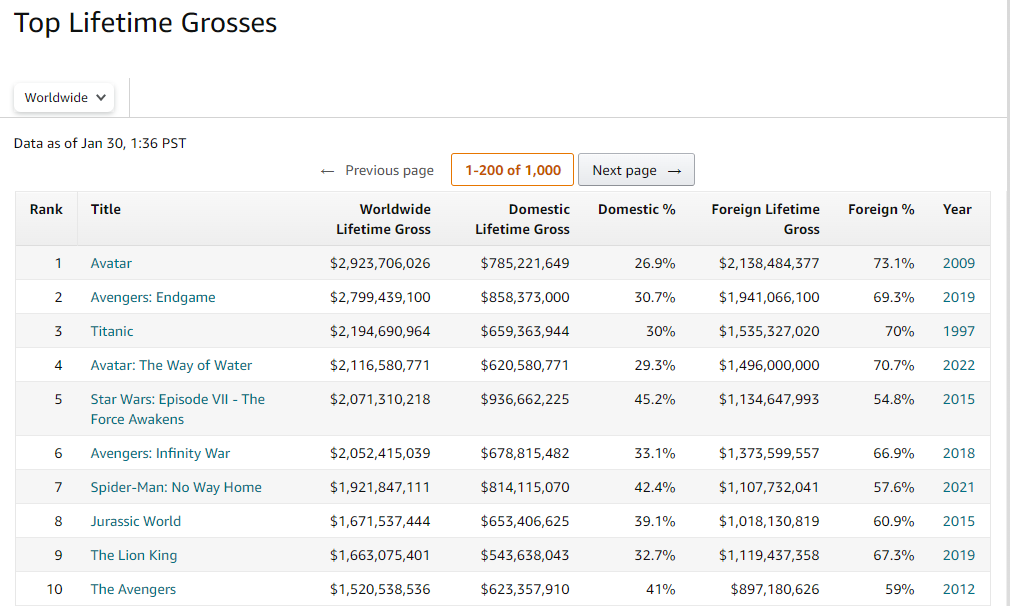Image resolution: width=1010 pixels, height=606 pixels.
Task: Select the 73.1% foreign percentage cell
Action: point(894,263)
